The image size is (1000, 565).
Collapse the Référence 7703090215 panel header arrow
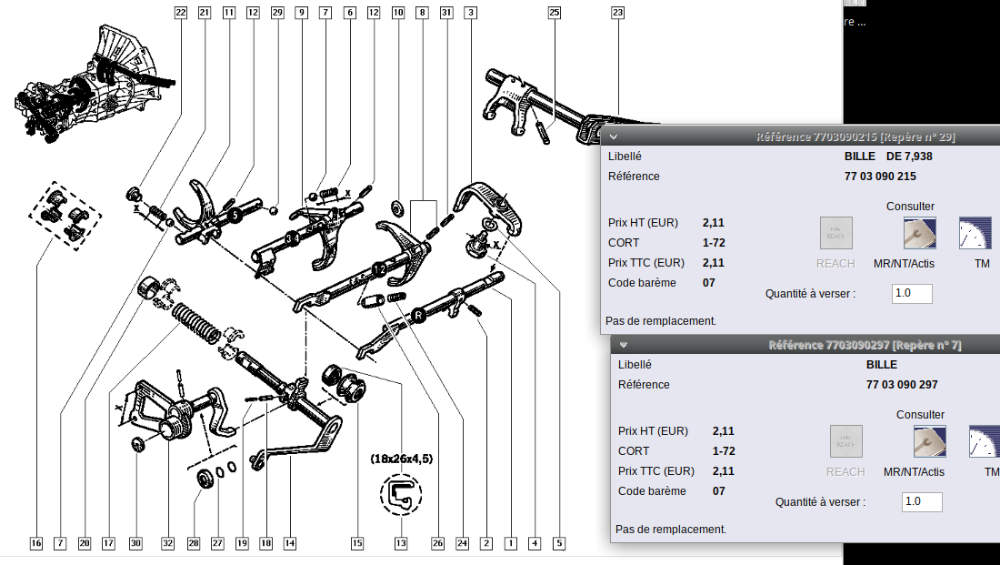(613, 137)
